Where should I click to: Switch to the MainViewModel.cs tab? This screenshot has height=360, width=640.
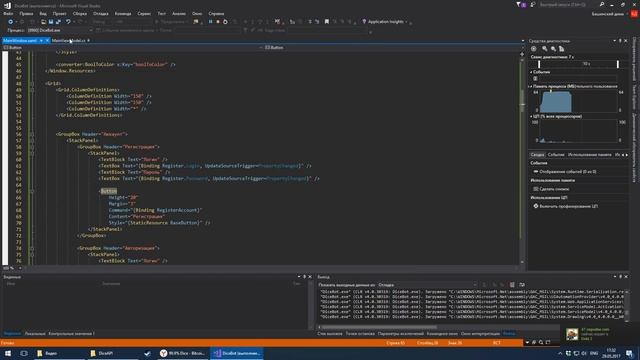(69, 40)
